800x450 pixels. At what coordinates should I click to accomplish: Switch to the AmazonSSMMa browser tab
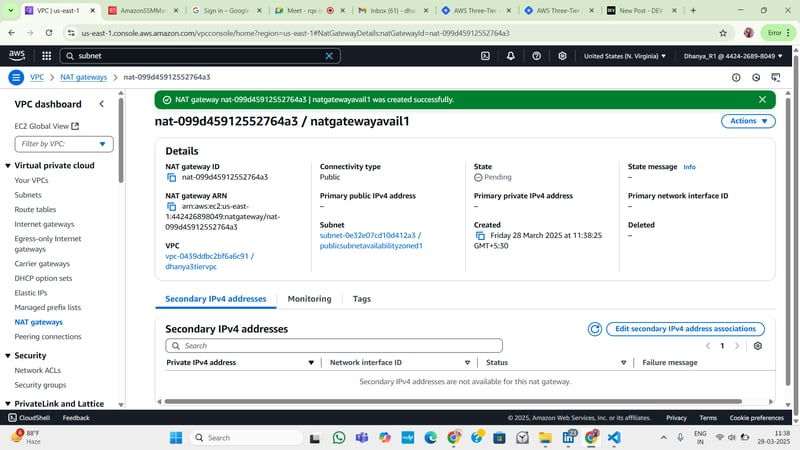pos(142,10)
